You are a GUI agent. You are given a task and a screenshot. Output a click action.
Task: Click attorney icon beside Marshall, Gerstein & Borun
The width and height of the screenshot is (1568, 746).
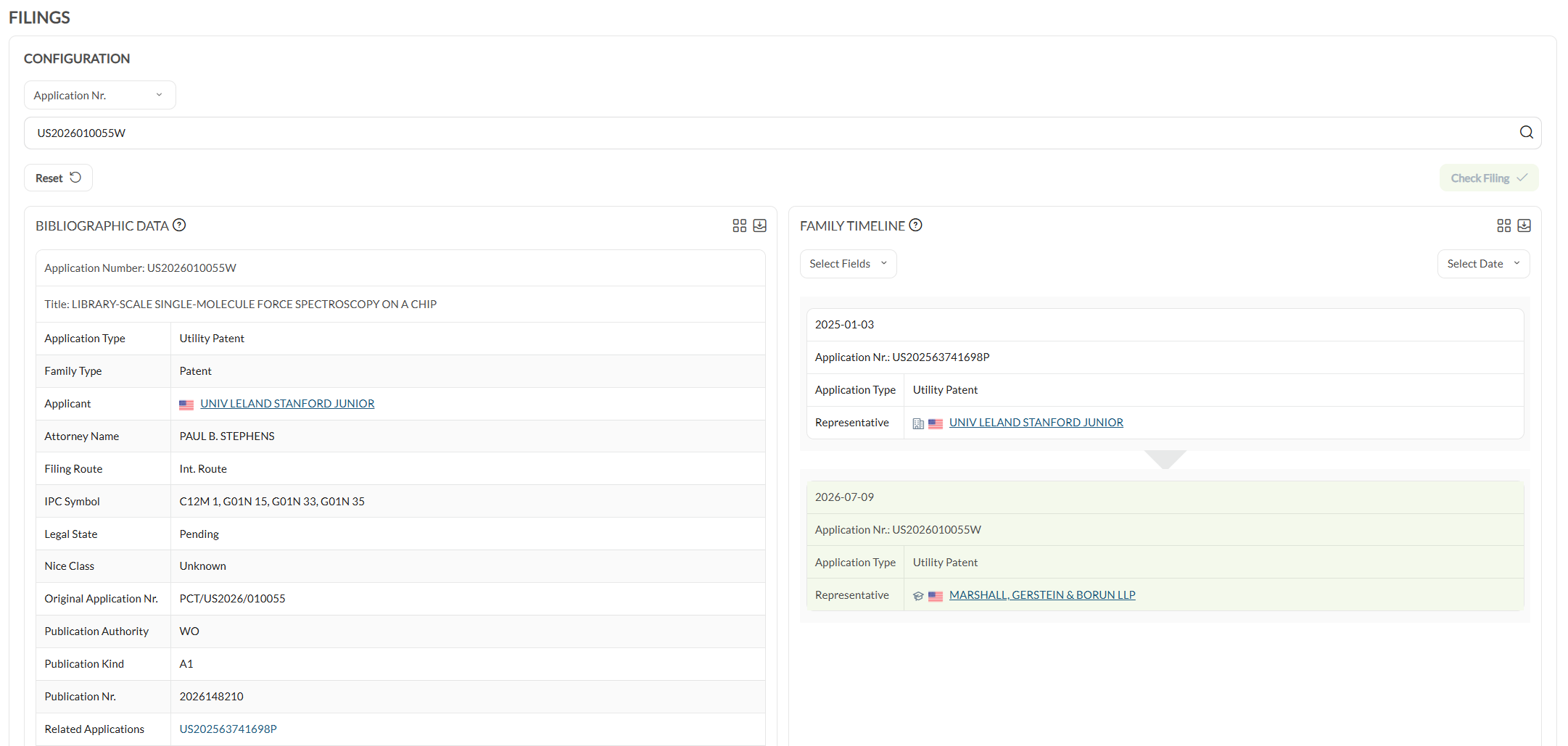tap(918, 596)
